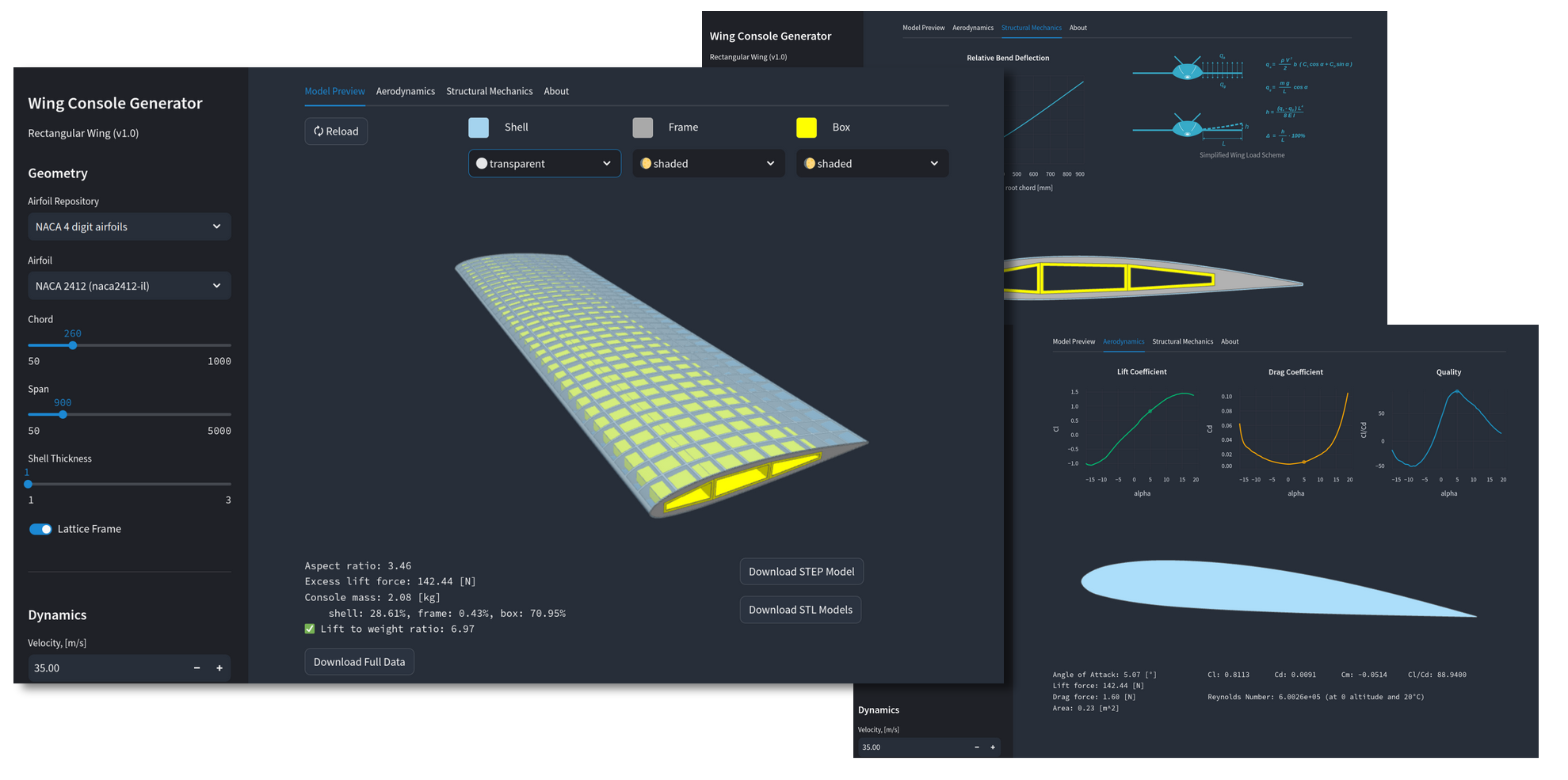The height and width of the screenshot is (780, 1568).
Task: Click the minus icon to decrease velocity
Action: coord(196,668)
